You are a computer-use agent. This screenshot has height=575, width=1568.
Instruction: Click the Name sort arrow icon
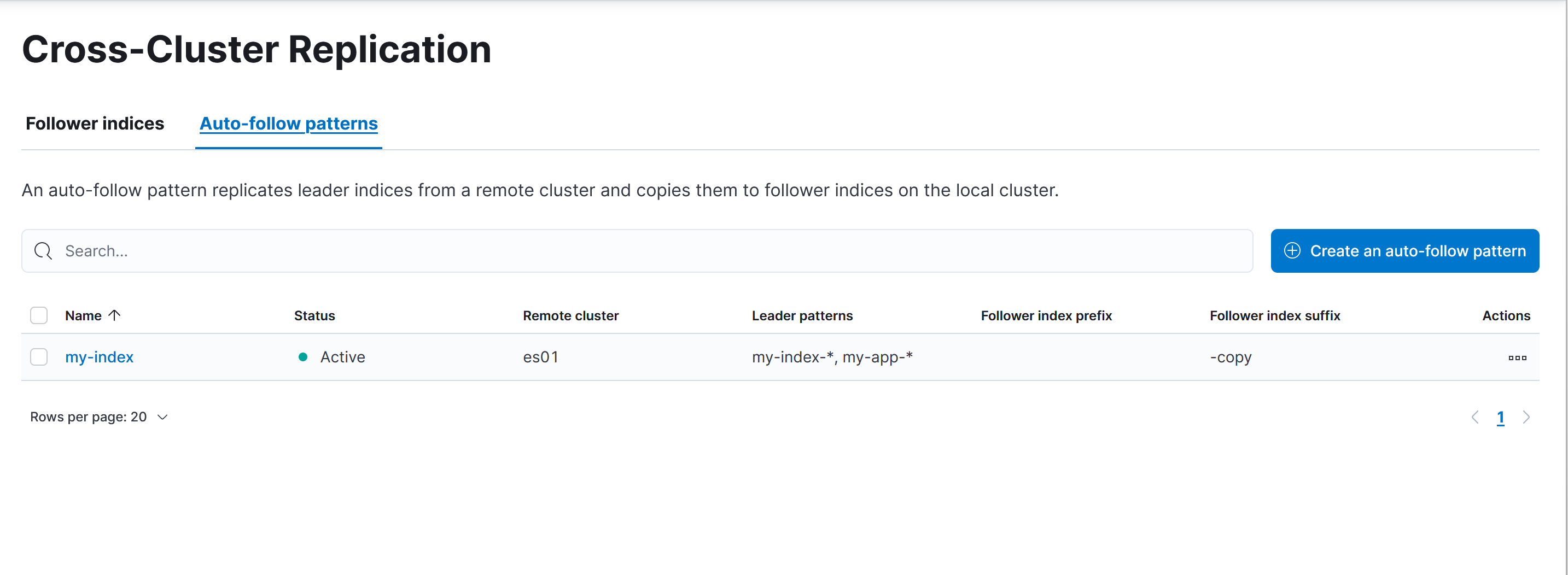click(x=114, y=315)
